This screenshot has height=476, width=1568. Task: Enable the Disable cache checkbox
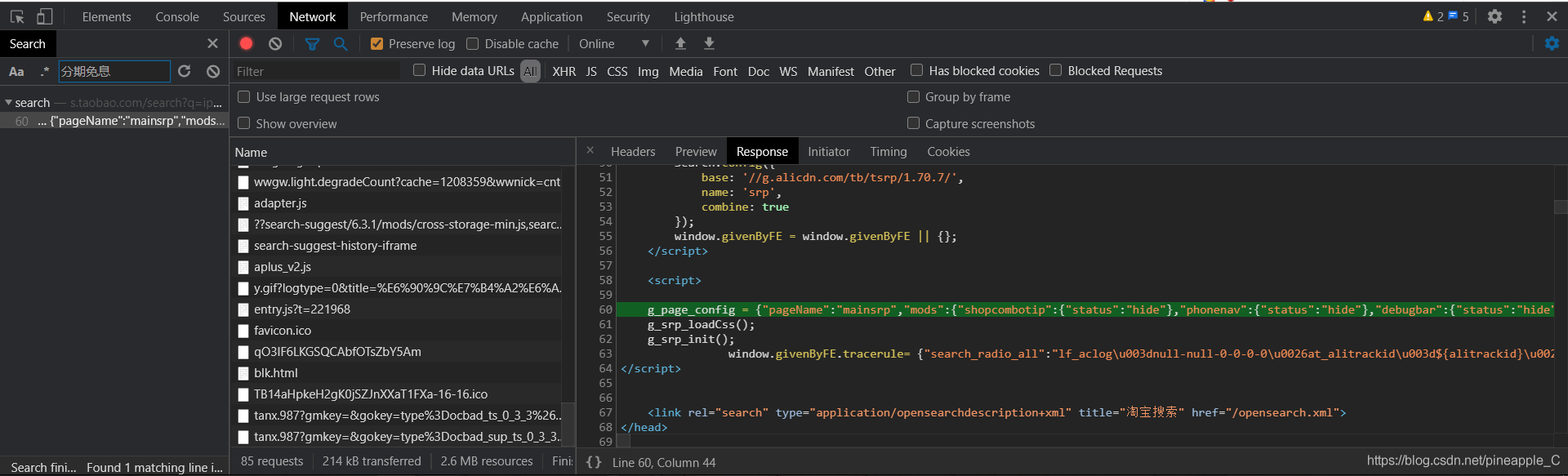pos(472,43)
